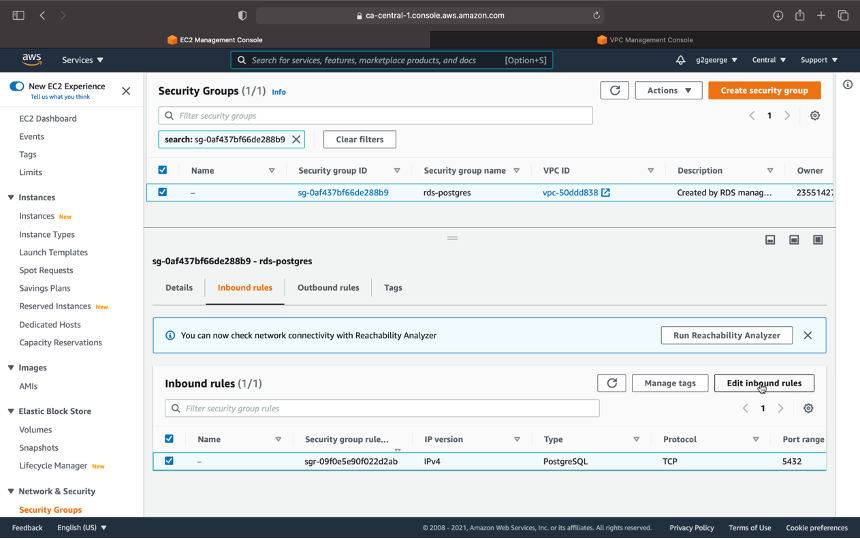860x539 pixels.
Task: Toggle the New EC2 Experience switch
Action: pyautogui.click(x=17, y=86)
